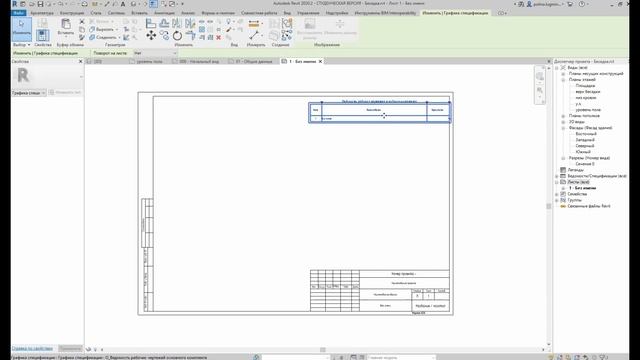Screen dimensions: 640x360
Task: Open the Join dropdown arrow in the Geometry panel
Action: 119,38
